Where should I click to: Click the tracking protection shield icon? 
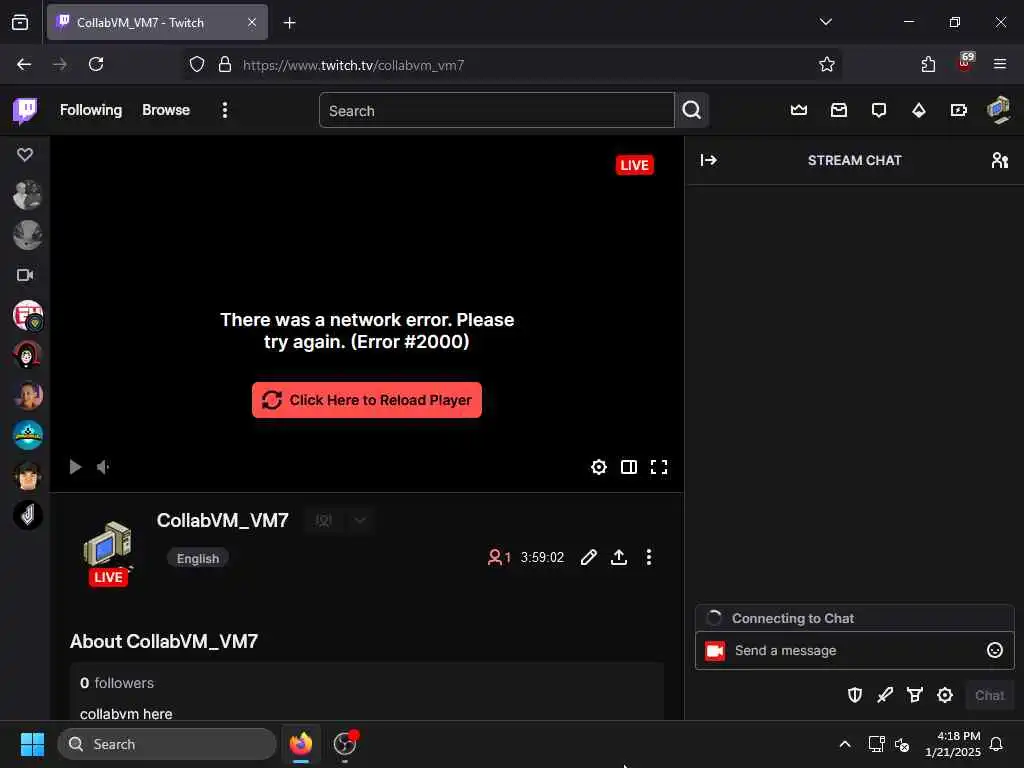[197, 64]
